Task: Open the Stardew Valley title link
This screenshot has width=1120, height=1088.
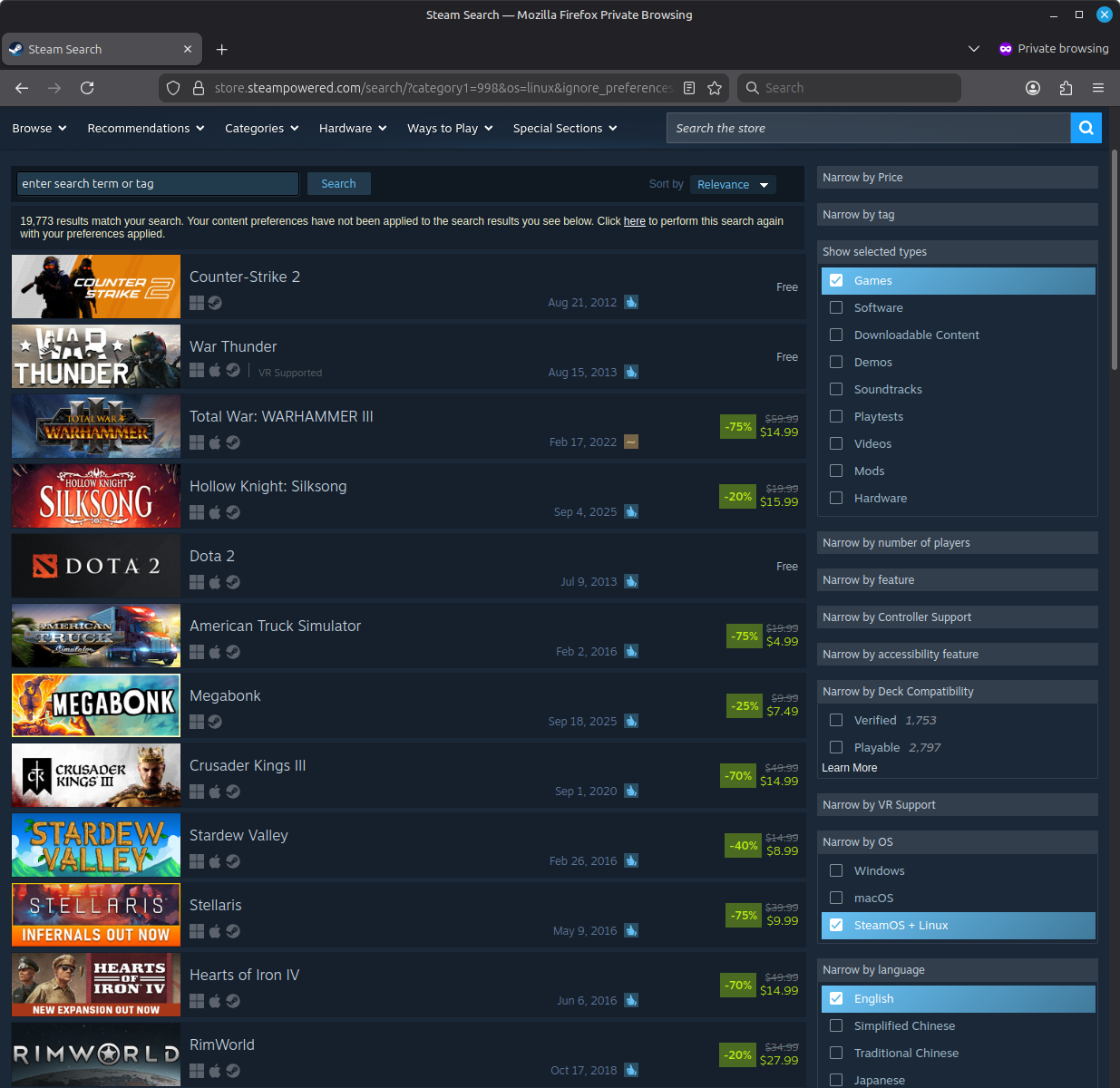Action: pyautogui.click(x=239, y=835)
